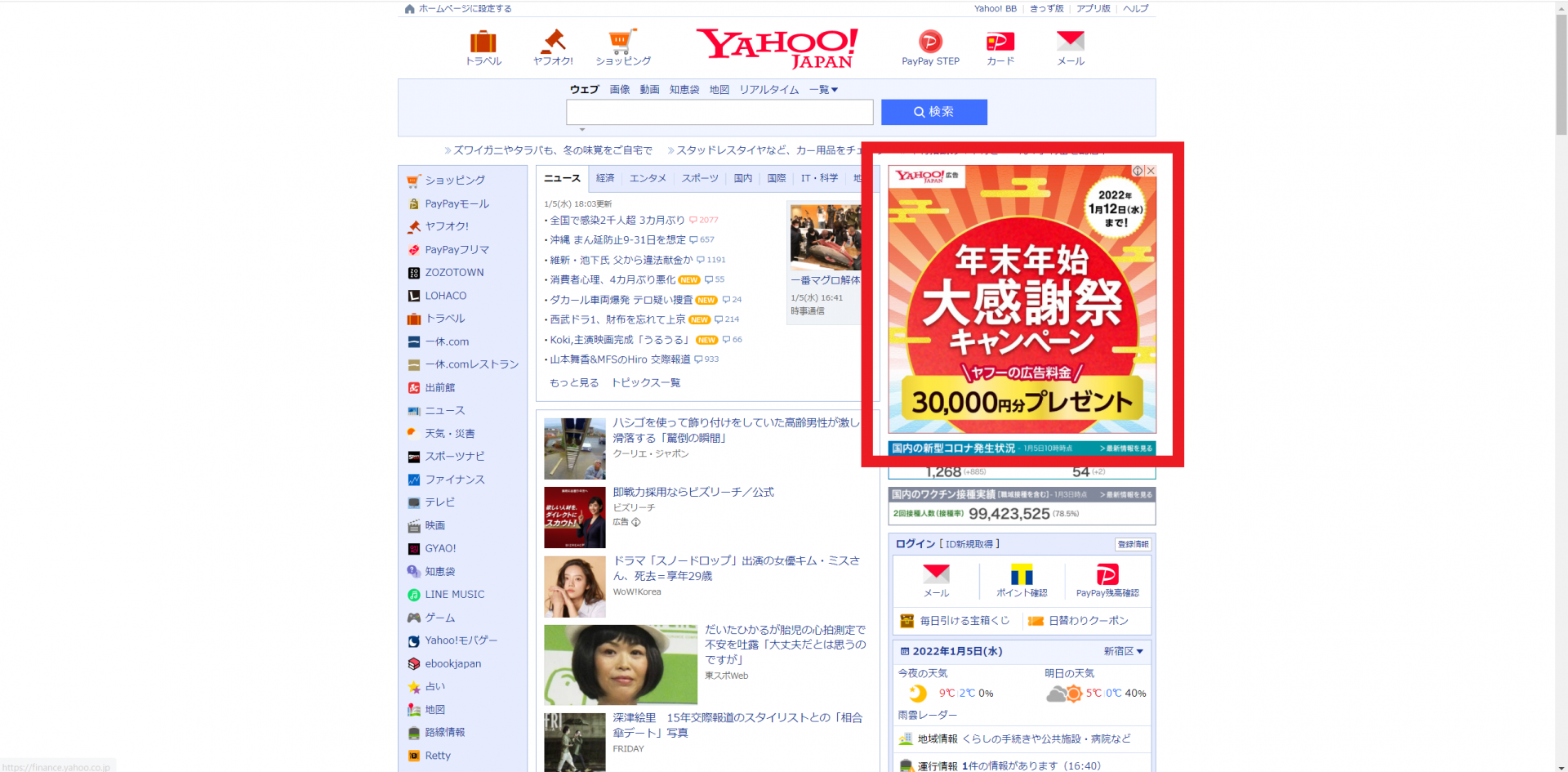Open ゲーム in the left sidebar
The height and width of the screenshot is (772, 1568).
click(439, 618)
